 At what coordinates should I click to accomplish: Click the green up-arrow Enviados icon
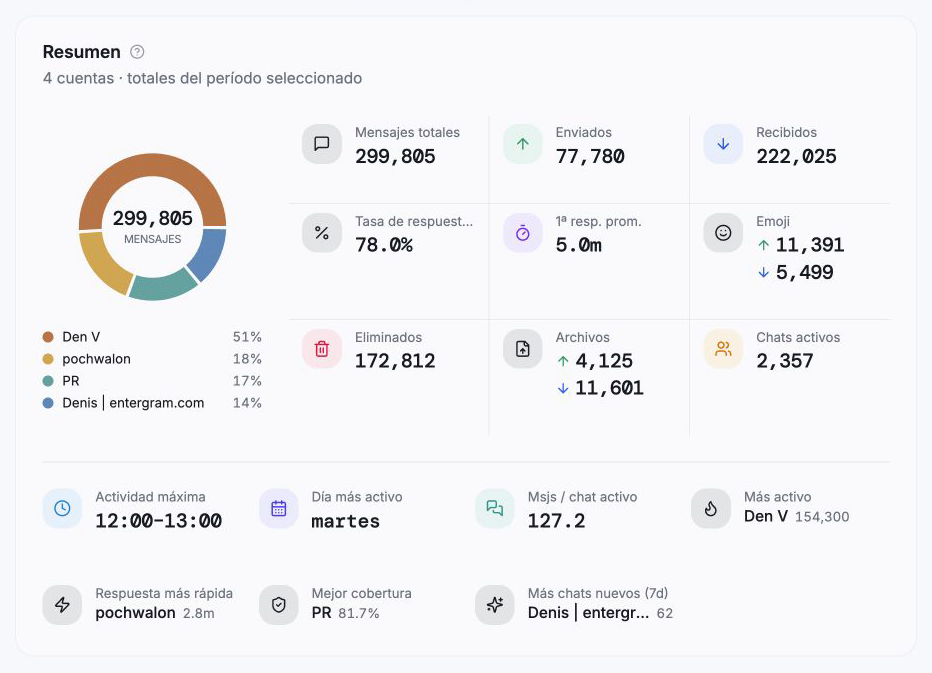522,144
